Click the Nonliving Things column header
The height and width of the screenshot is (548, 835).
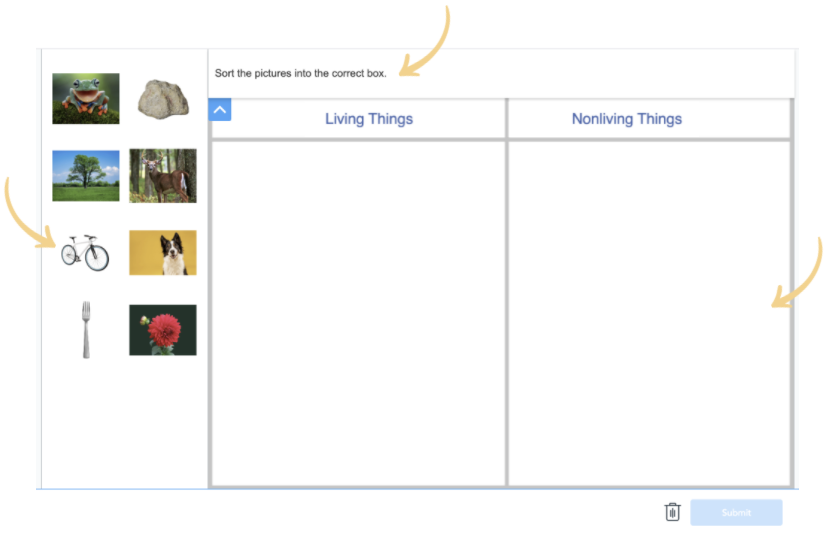point(626,119)
